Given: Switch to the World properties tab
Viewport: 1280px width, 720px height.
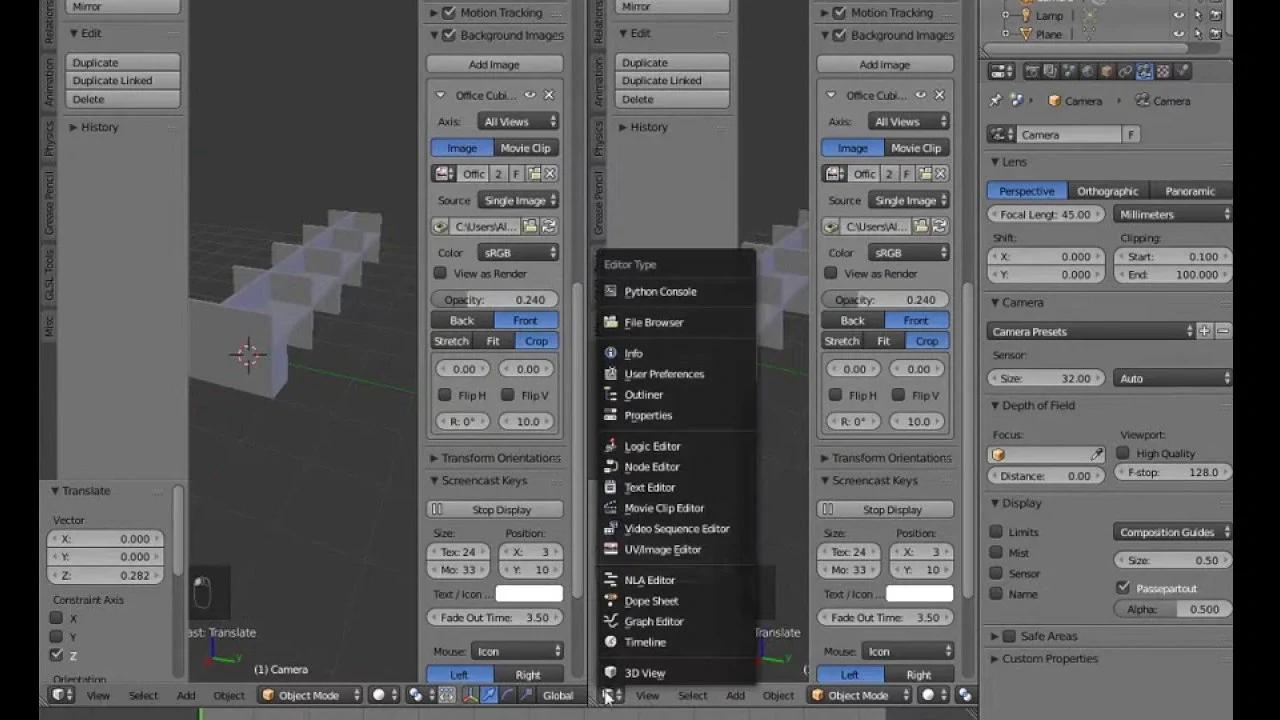Looking at the screenshot, I should click(1088, 71).
